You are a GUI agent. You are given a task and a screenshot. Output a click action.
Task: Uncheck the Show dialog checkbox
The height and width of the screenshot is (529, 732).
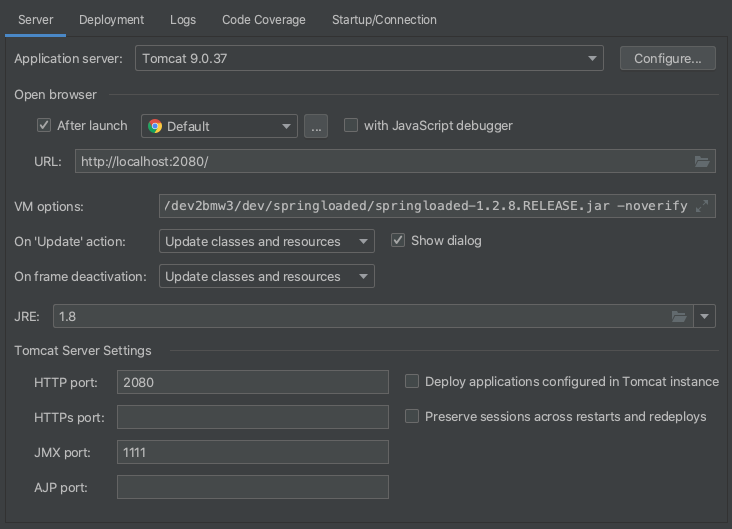click(x=398, y=240)
